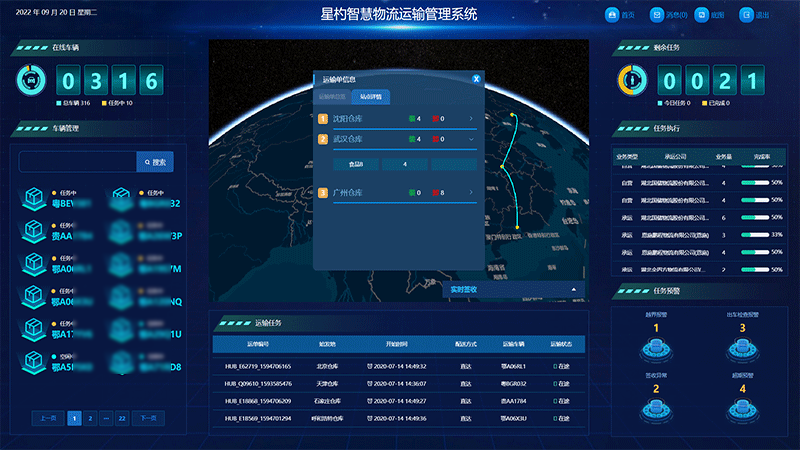Collapse the 武汉仓库 expanded row
This screenshot has height=450, width=800.
pos(471,139)
